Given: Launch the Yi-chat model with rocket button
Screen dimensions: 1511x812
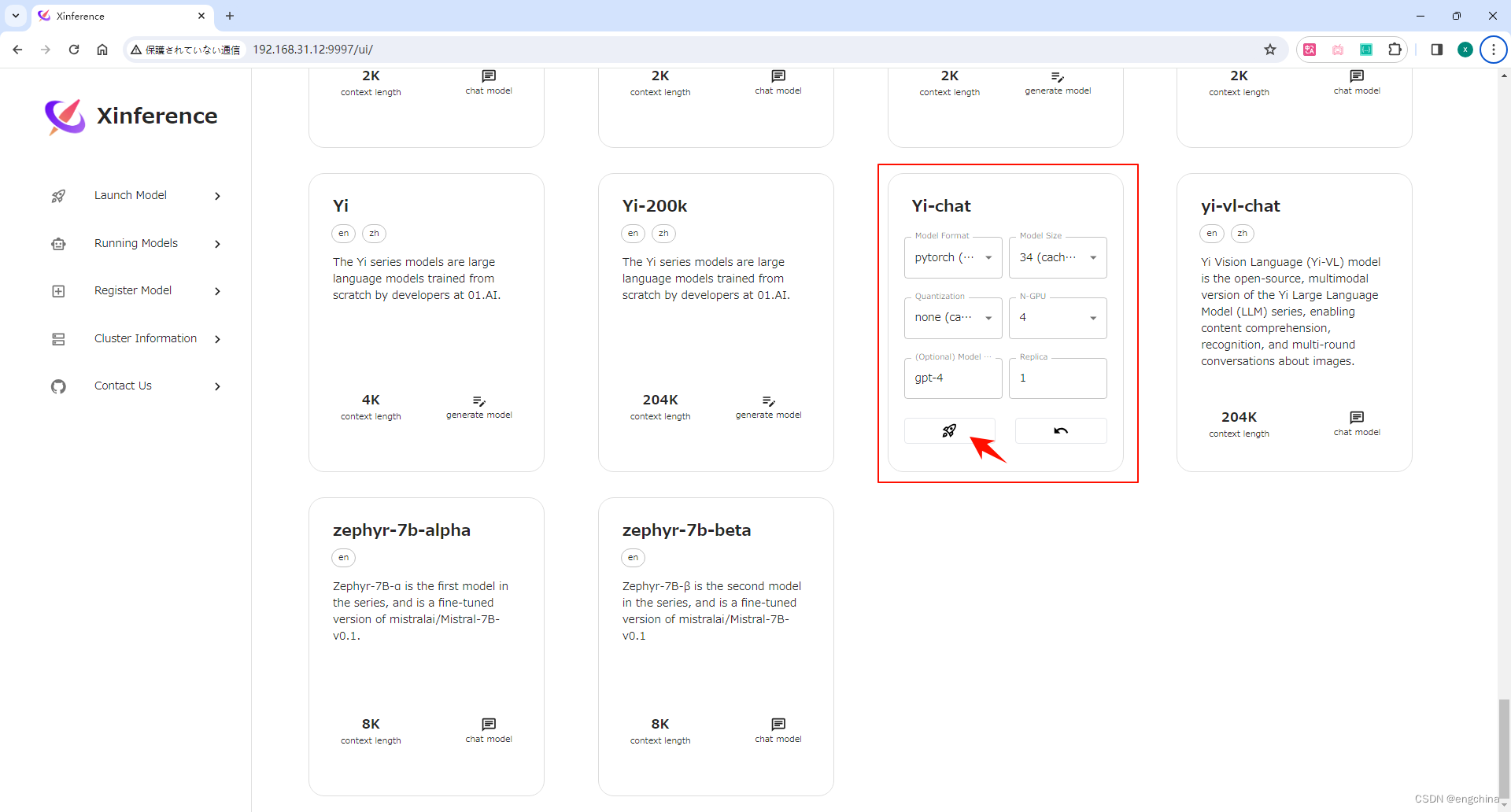Looking at the screenshot, I should [950, 430].
